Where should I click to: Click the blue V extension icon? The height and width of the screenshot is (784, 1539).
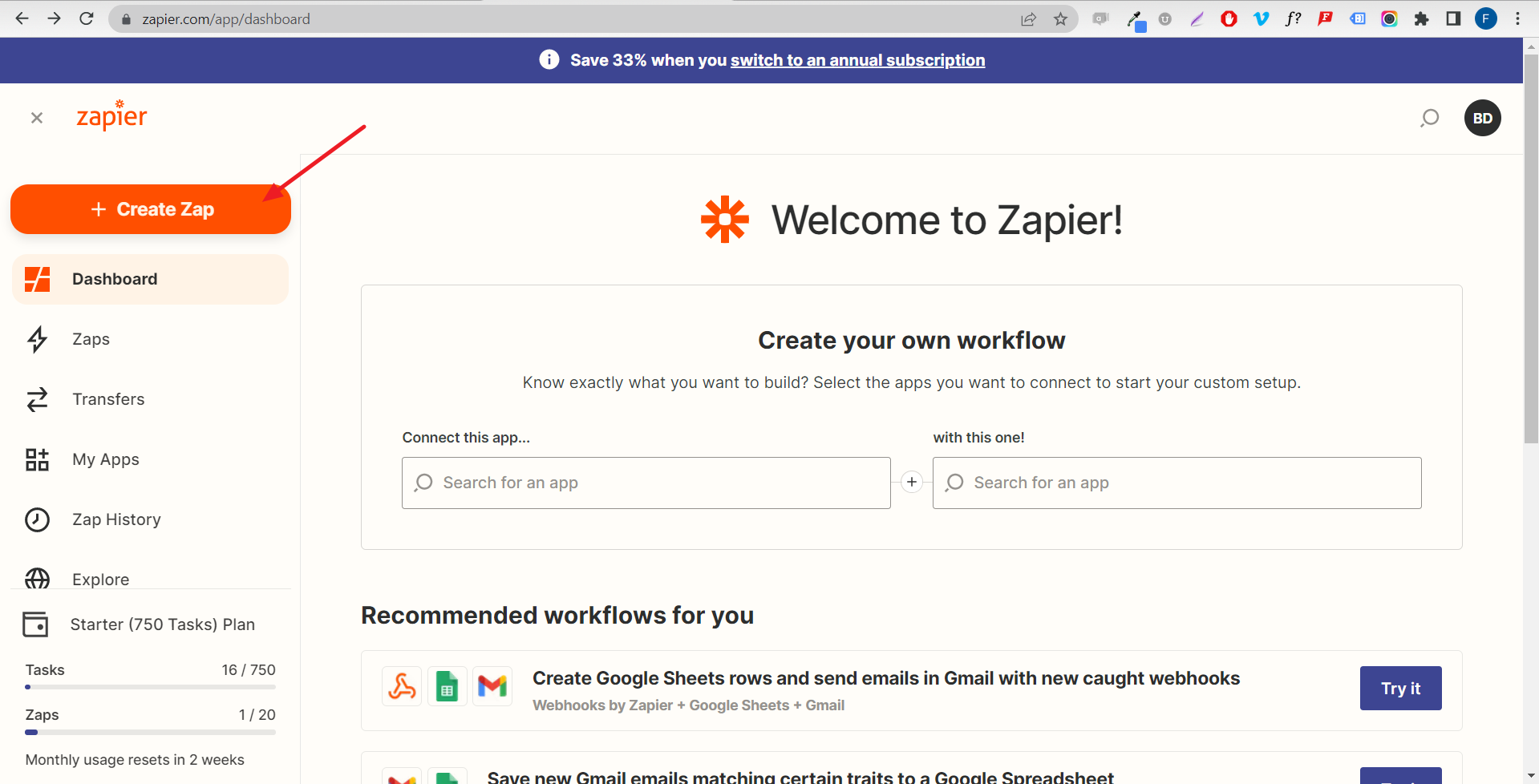click(x=1261, y=18)
